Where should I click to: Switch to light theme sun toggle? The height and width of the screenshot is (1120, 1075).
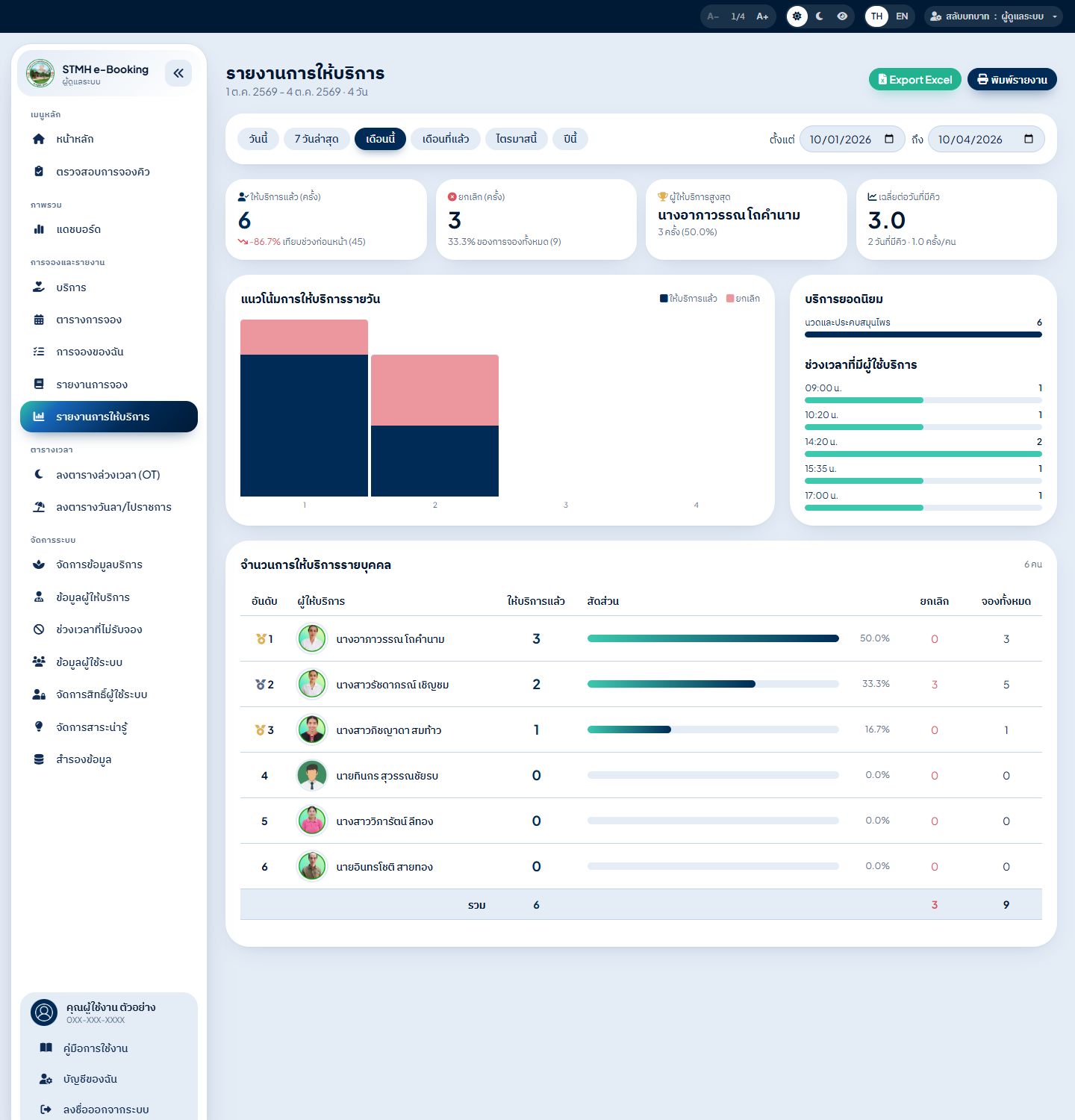(797, 16)
